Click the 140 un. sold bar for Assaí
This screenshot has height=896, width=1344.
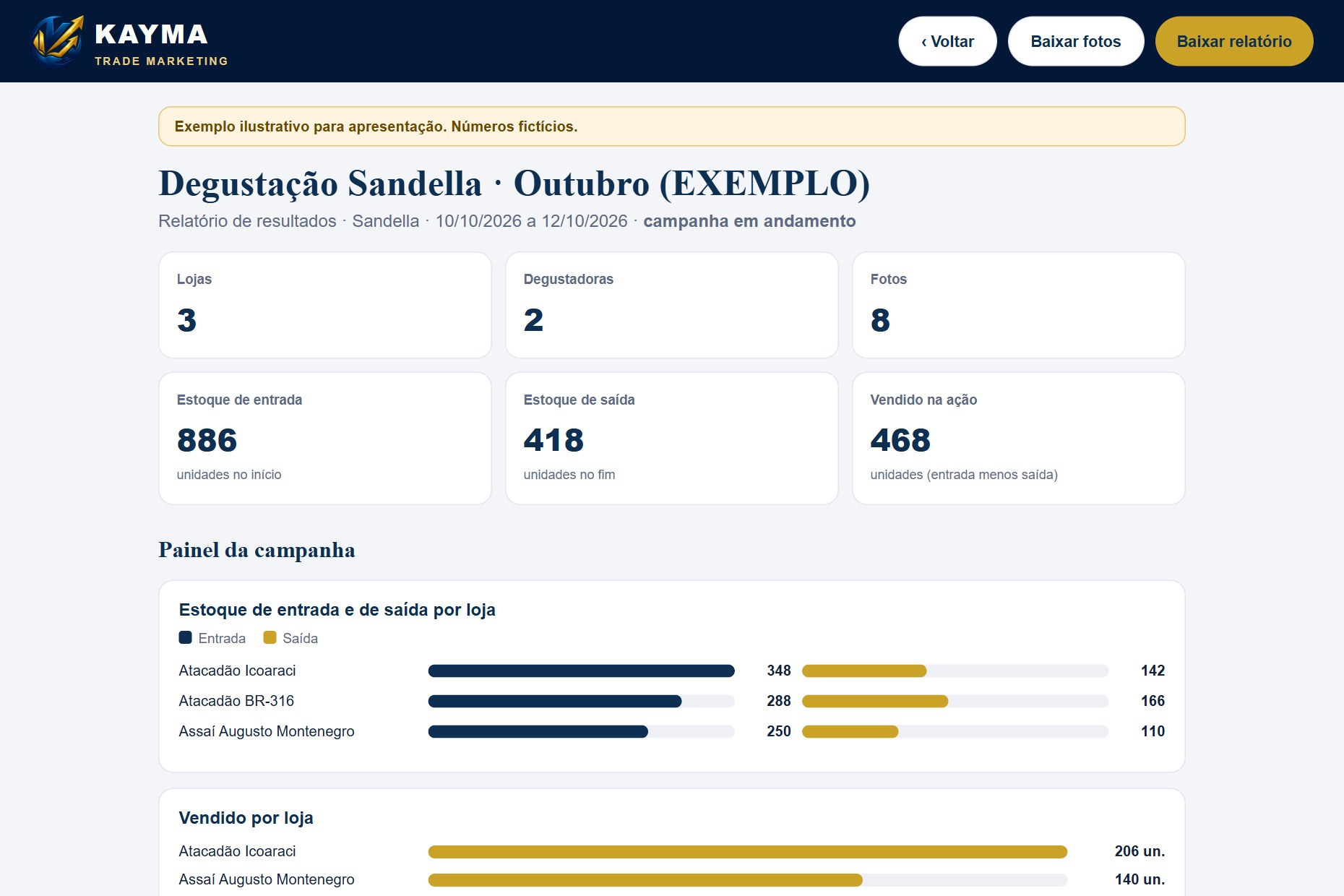coord(645,880)
